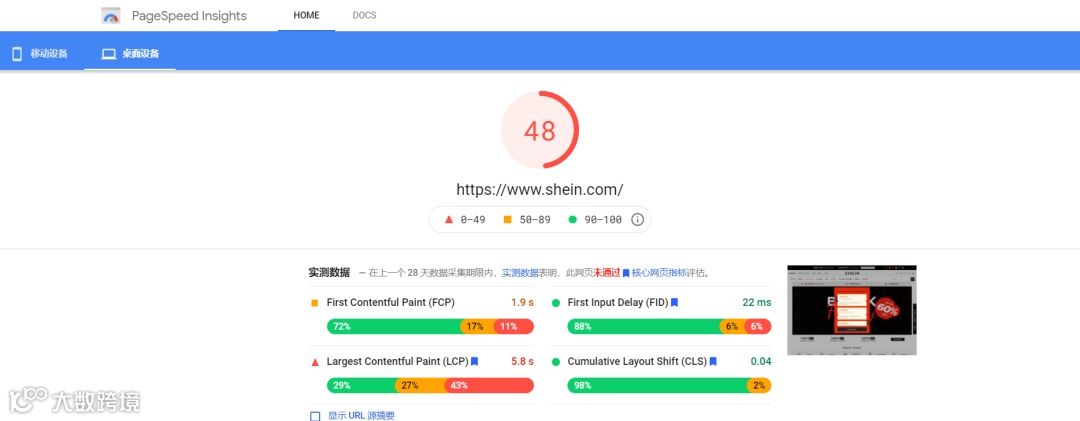Click the FCP value 1.9 s

pyautogui.click(x=523, y=302)
